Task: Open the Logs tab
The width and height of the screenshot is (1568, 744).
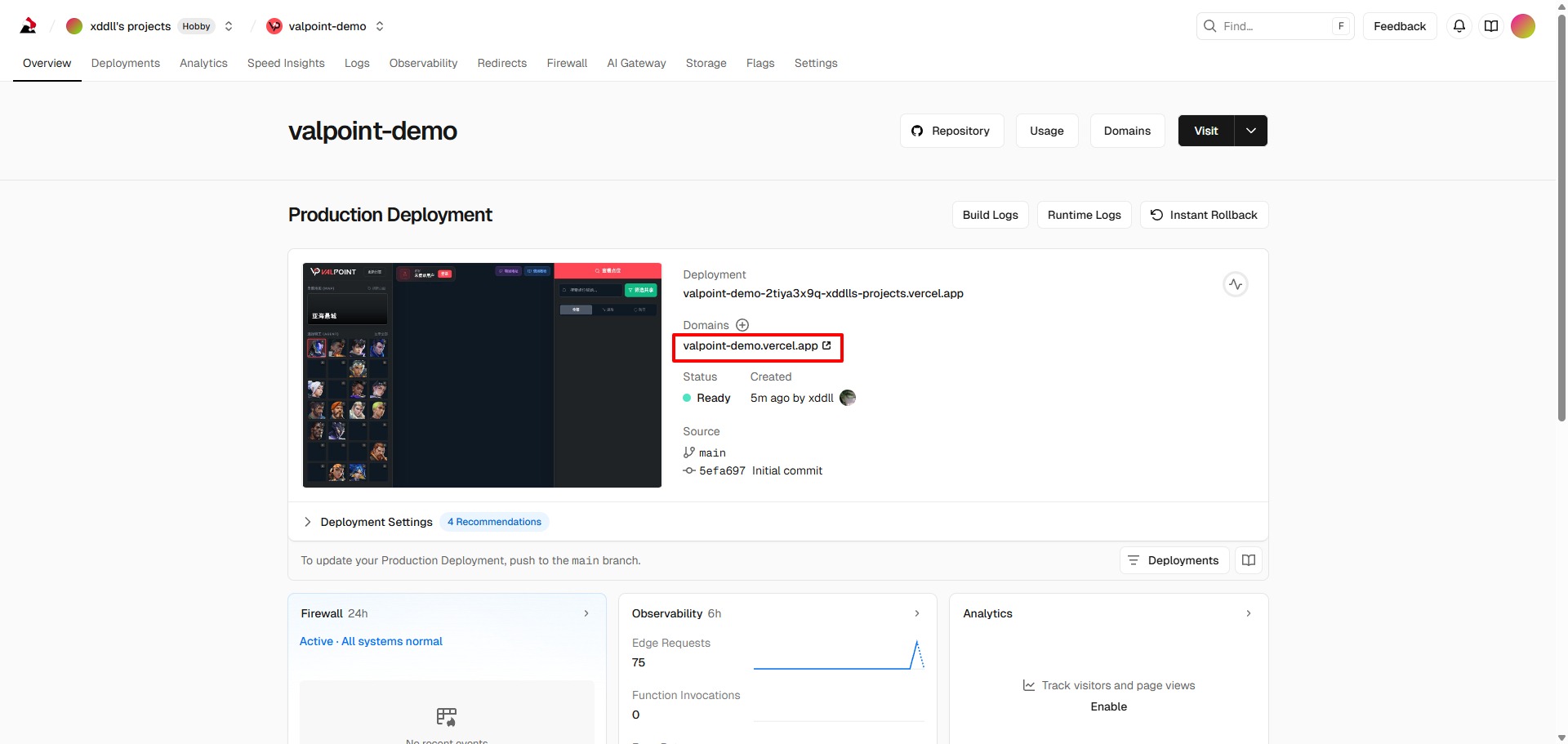Action: [357, 63]
